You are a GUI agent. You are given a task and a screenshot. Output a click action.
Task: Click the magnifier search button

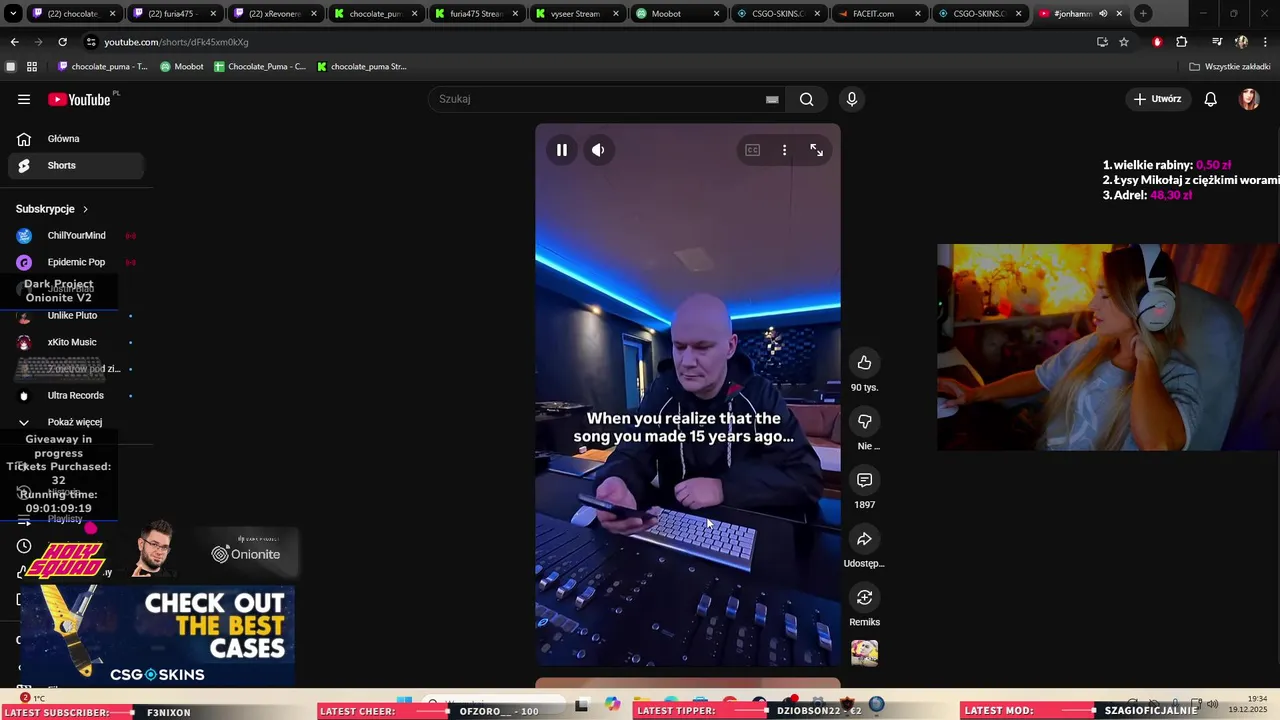click(x=806, y=99)
